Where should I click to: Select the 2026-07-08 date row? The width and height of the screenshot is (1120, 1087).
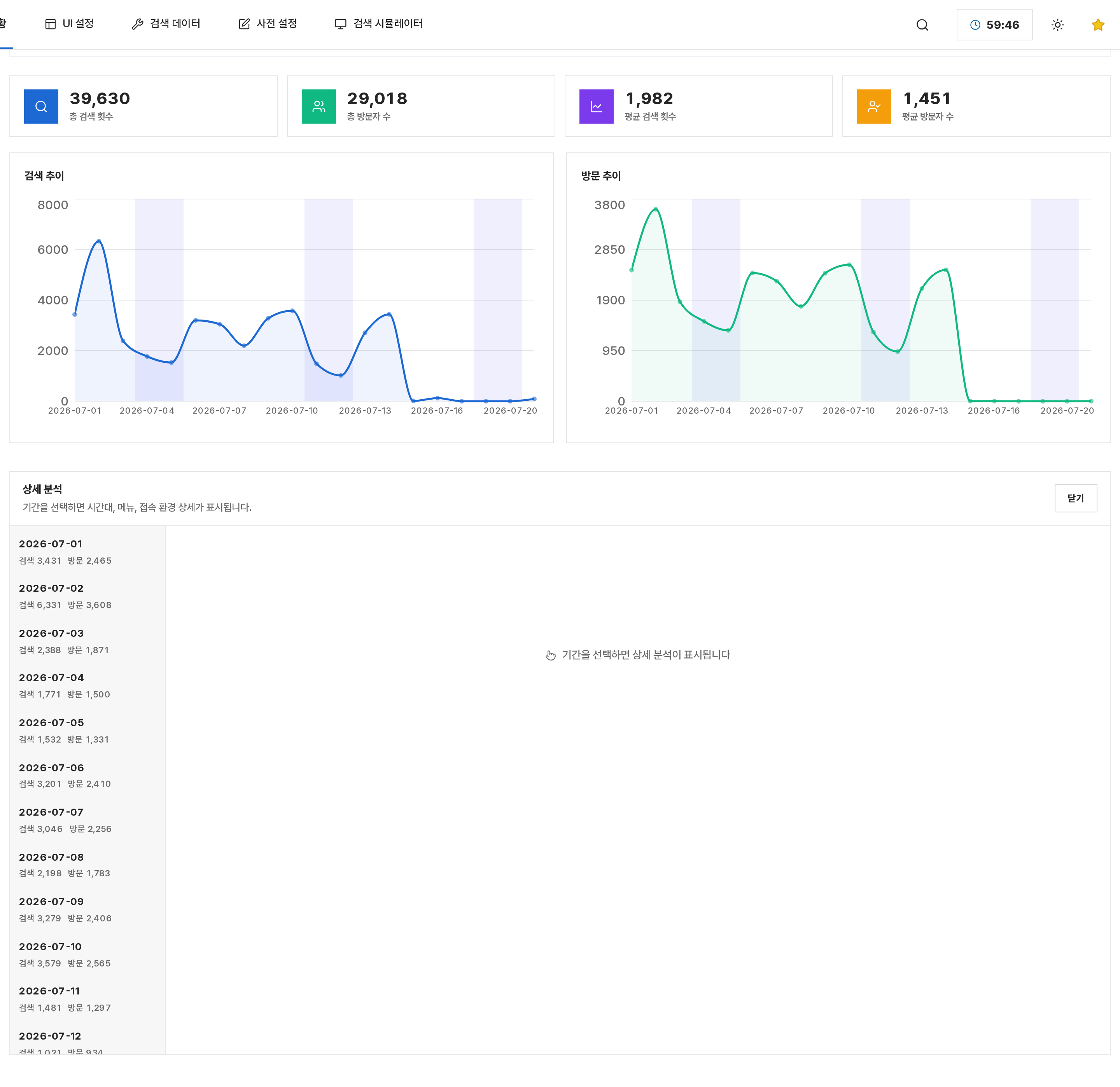[x=87, y=865]
